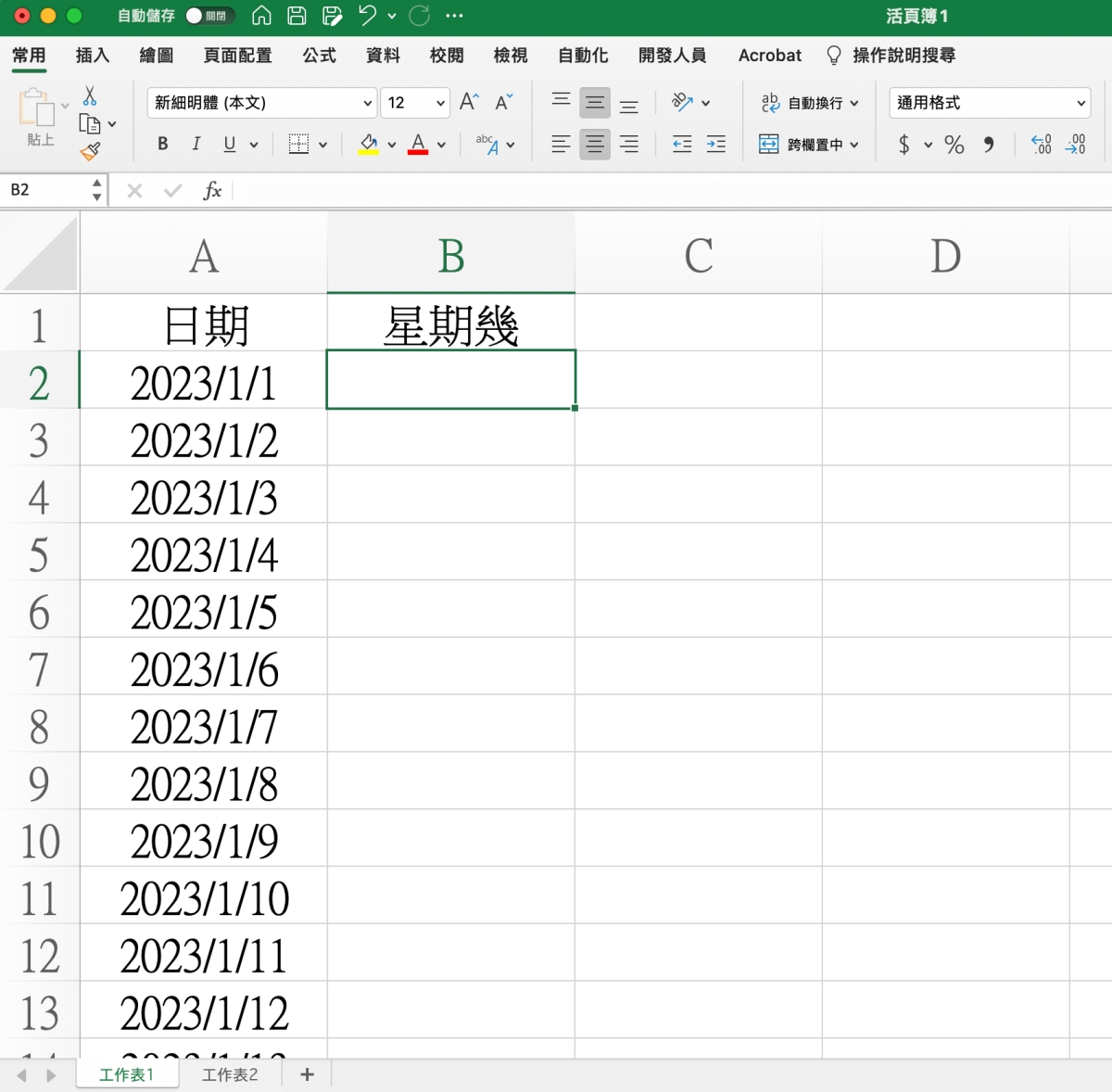Click the Percent style icon
Image resolution: width=1112 pixels, height=1092 pixels.
954,144
